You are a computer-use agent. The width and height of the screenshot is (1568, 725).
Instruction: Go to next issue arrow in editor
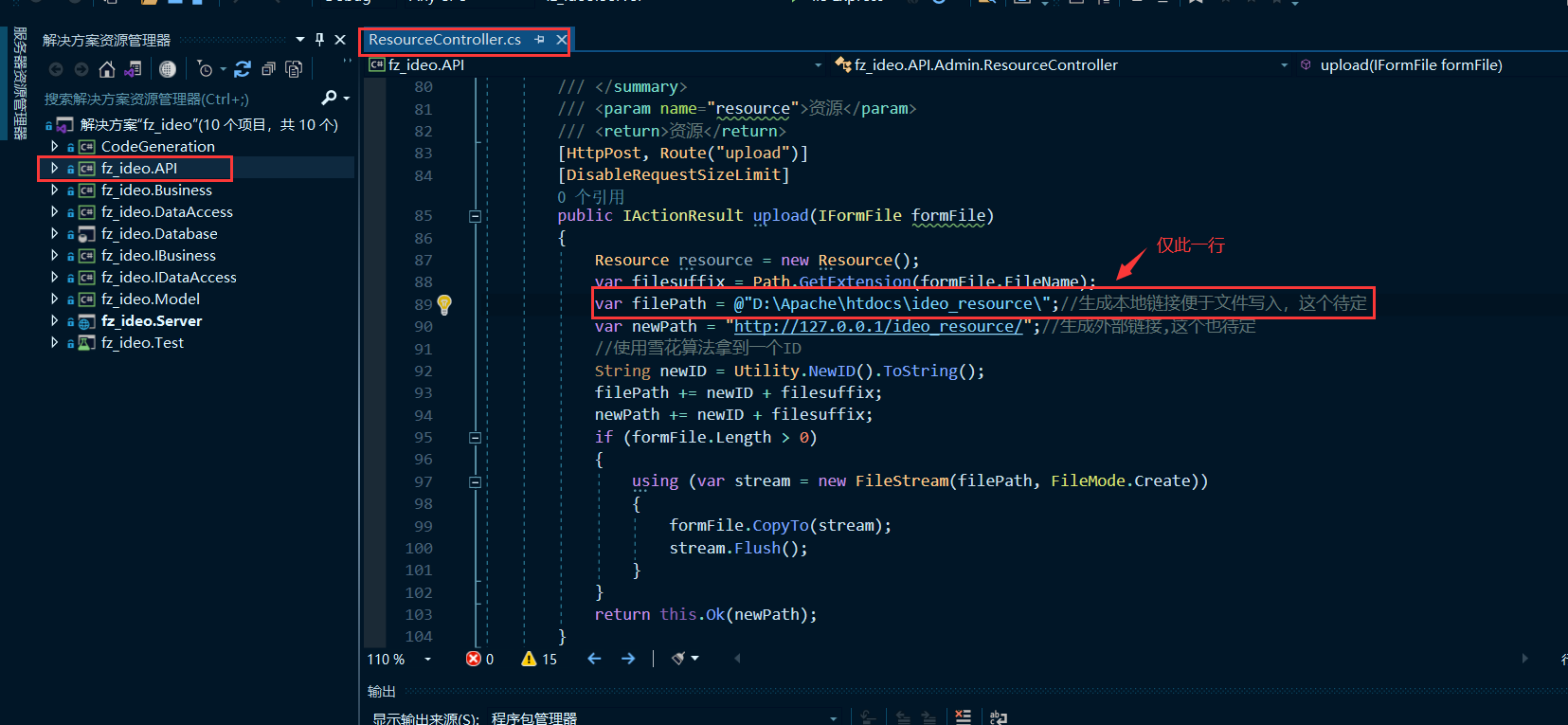[x=628, y=659]
